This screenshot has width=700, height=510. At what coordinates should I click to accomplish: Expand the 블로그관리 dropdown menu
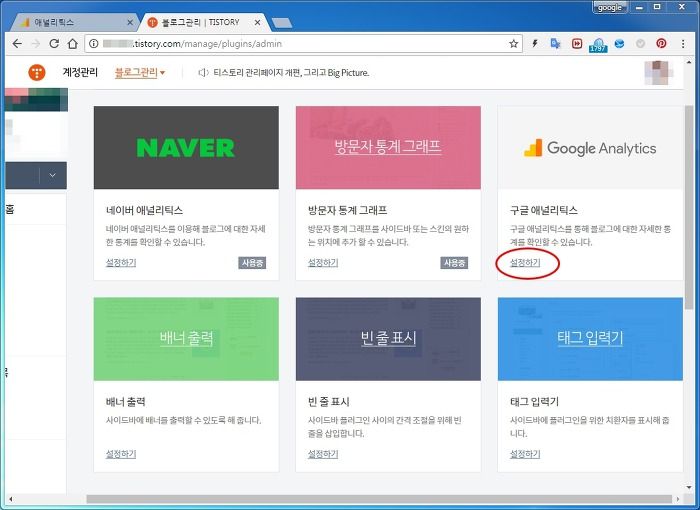(140, 72)
